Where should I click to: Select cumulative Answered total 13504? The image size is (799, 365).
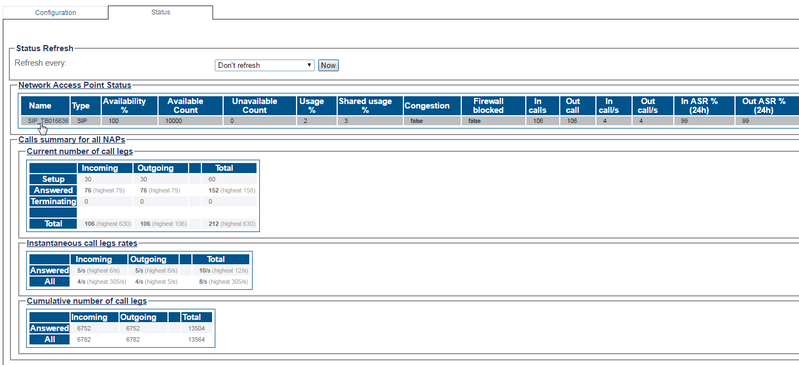196,329
